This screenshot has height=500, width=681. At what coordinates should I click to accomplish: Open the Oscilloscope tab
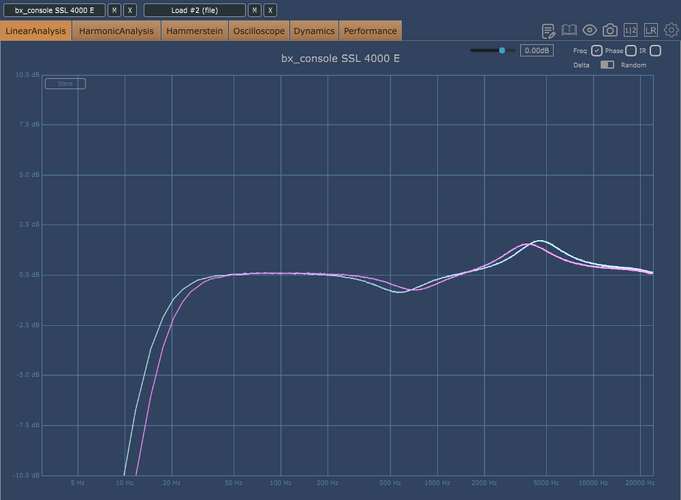[x=259, y=31]
